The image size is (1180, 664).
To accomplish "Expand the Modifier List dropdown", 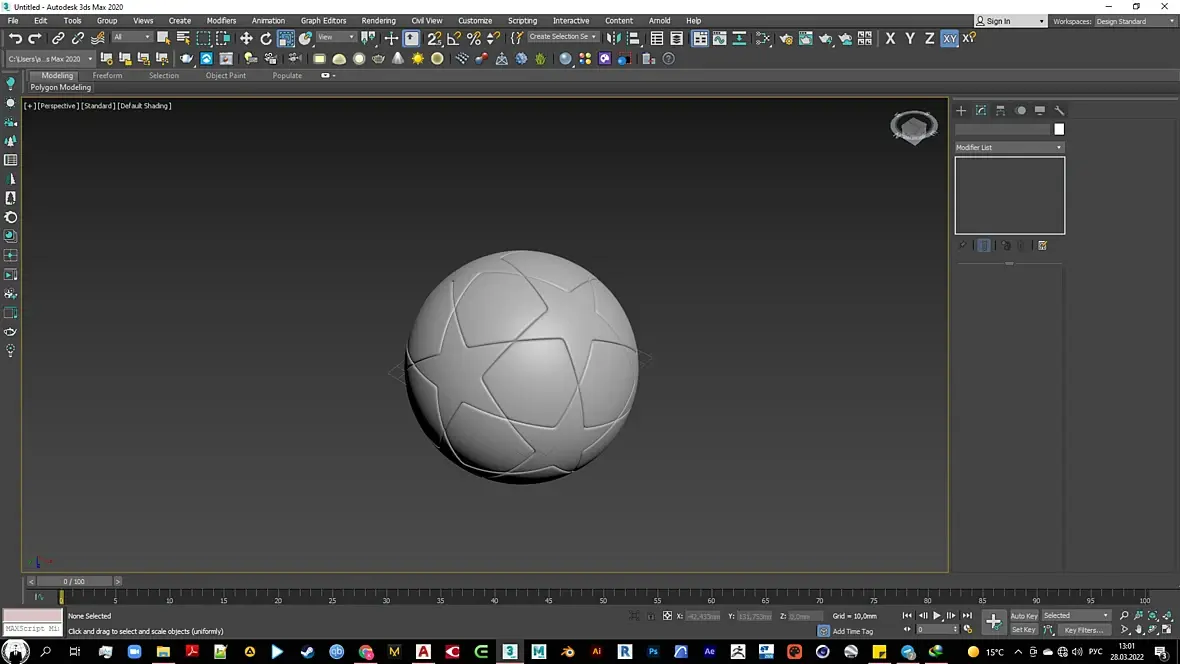I will tap(1009, 147).
